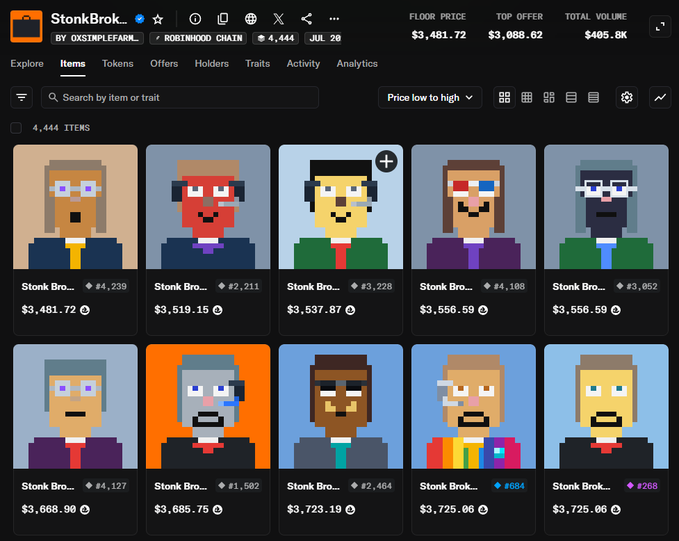Expand the stats panel with the expand icon

[x=660, y=26]
